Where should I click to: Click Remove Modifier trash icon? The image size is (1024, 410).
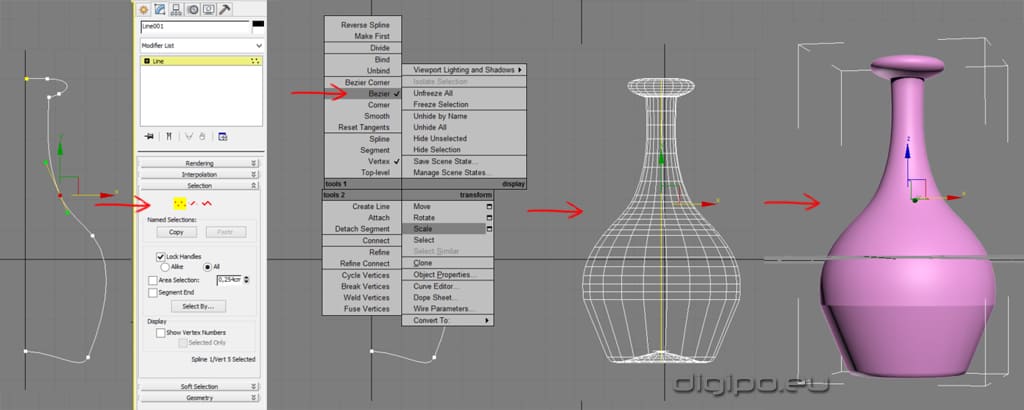click(202, 136)
